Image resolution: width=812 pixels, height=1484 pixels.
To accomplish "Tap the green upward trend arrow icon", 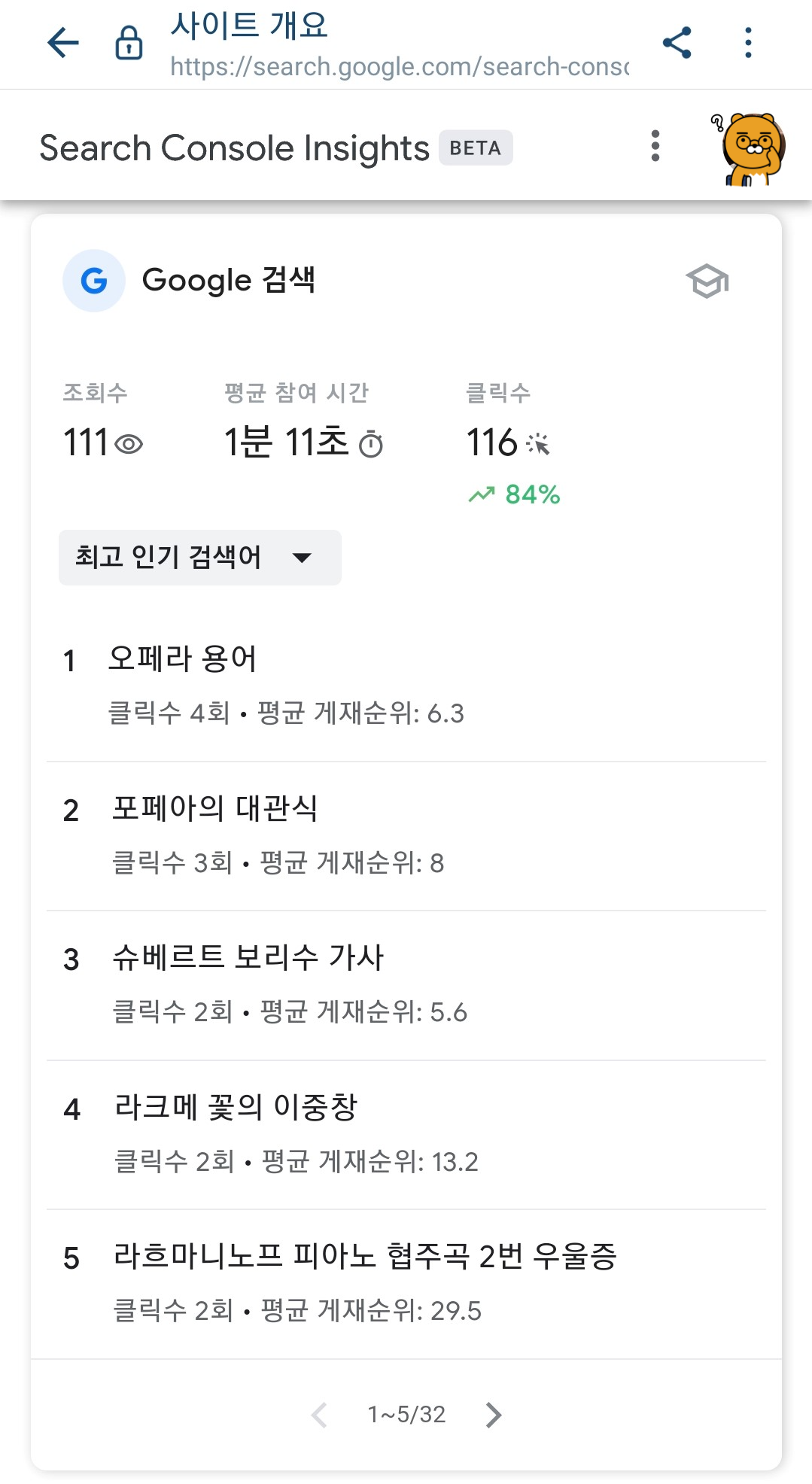I will click(x=483, y=493).
